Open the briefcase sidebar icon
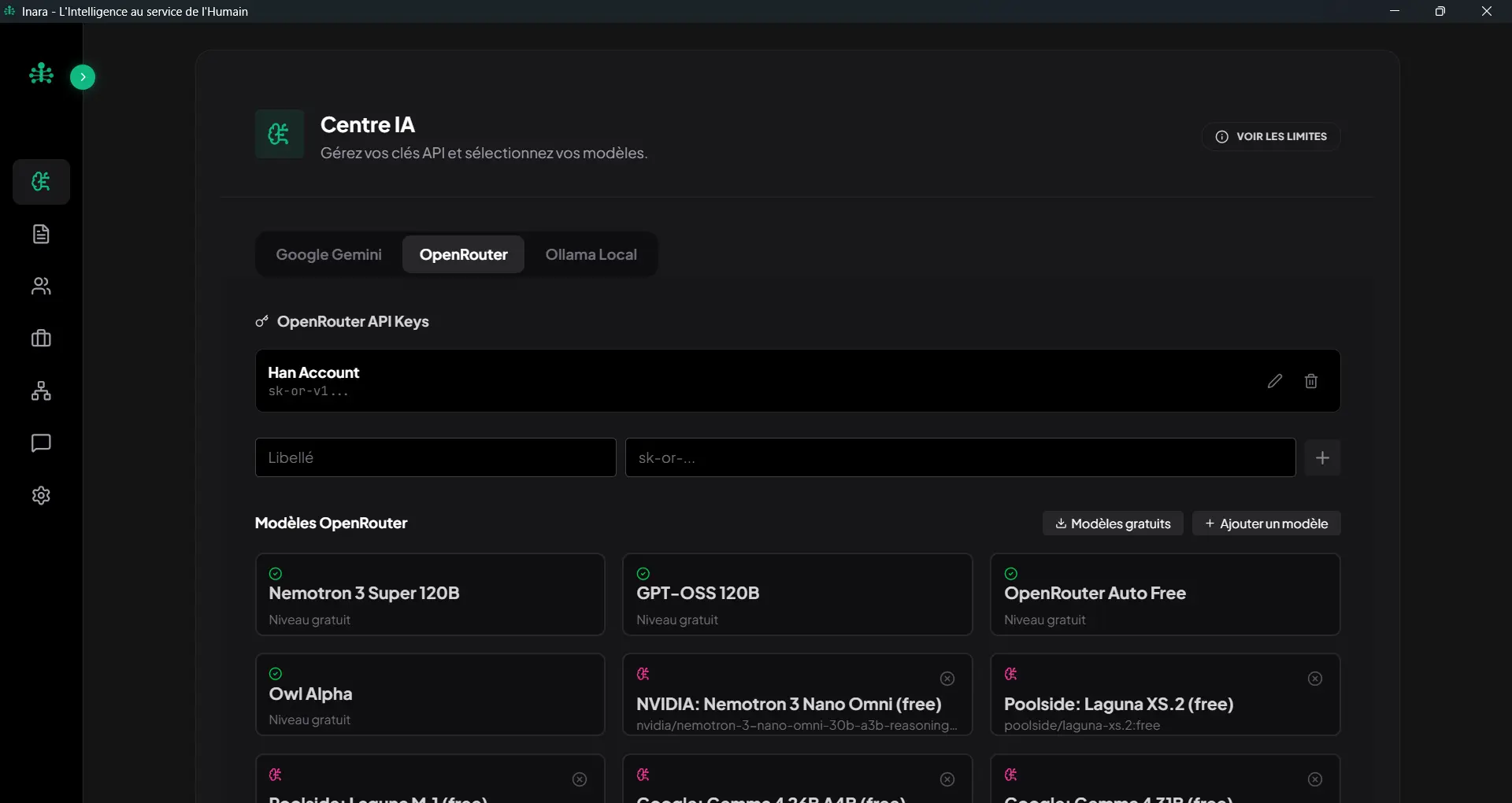1512x803 pixels. pyautogui.click(x=41, y=339)
